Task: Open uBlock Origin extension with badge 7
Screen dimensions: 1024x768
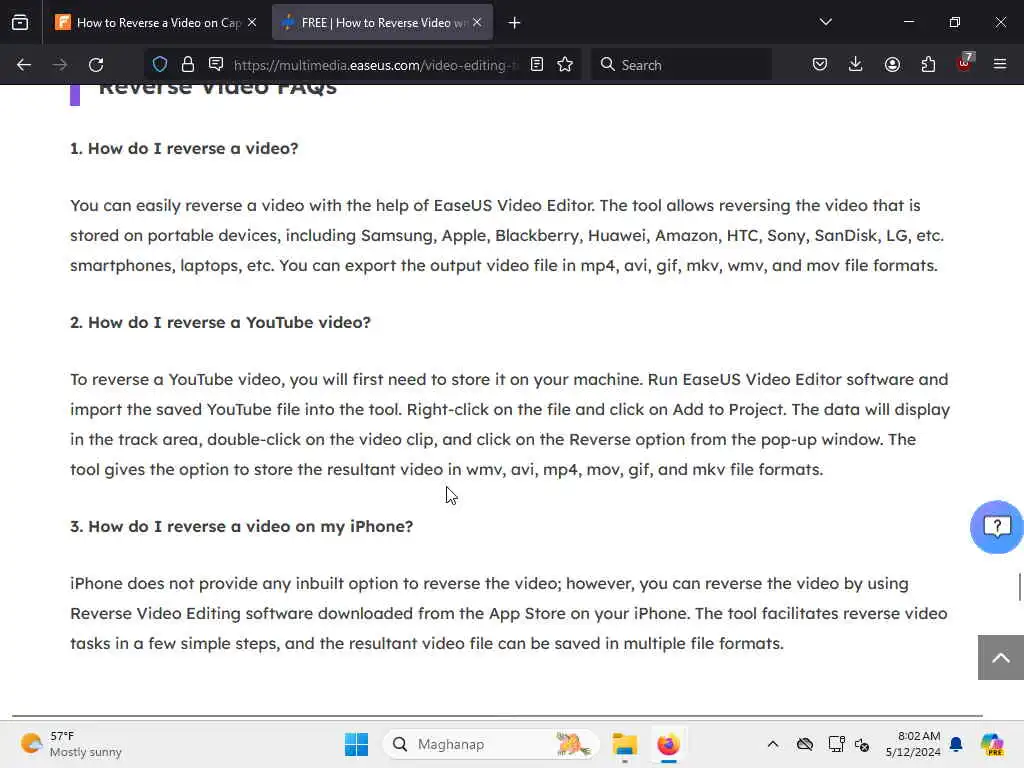Action: click(965, 63)
